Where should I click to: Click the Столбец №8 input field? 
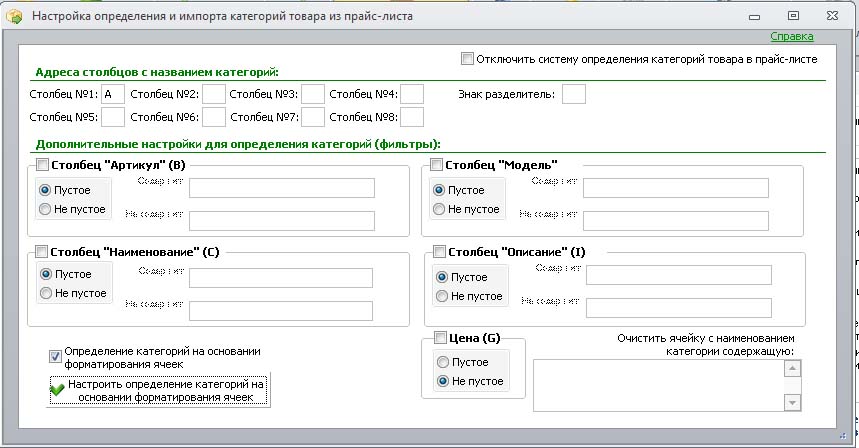click(x=412, y=117)
